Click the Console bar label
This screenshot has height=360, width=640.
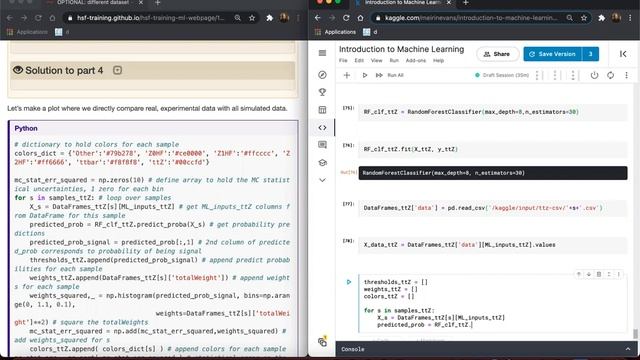click(353, 349)
